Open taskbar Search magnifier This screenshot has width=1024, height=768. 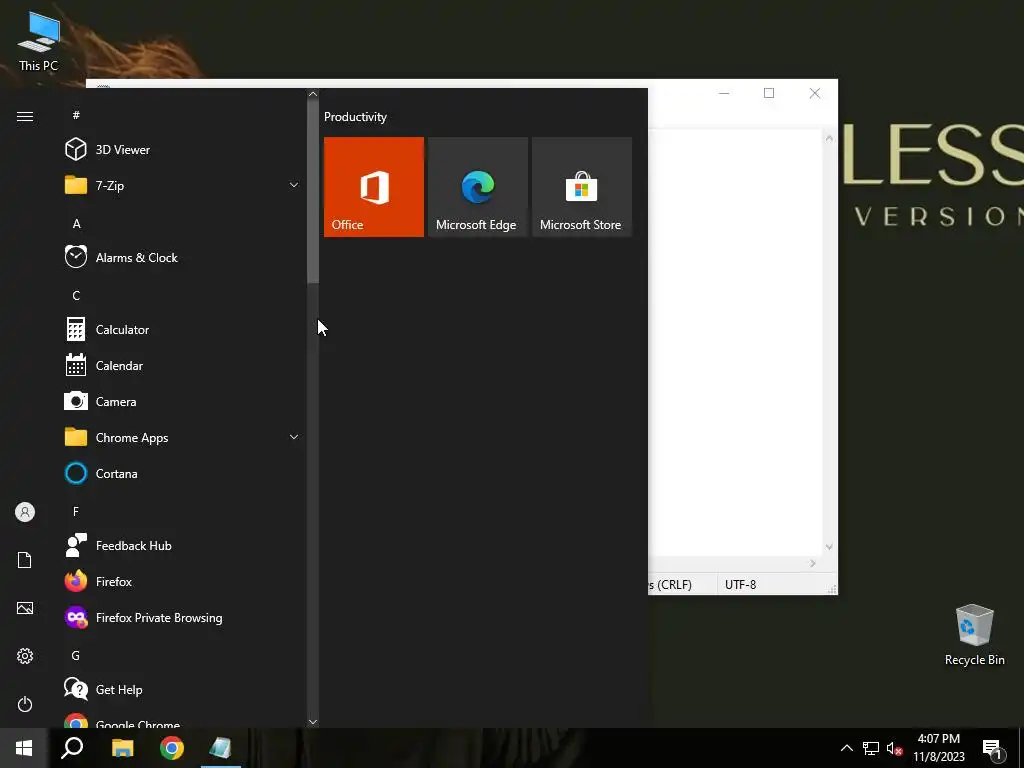72,748
